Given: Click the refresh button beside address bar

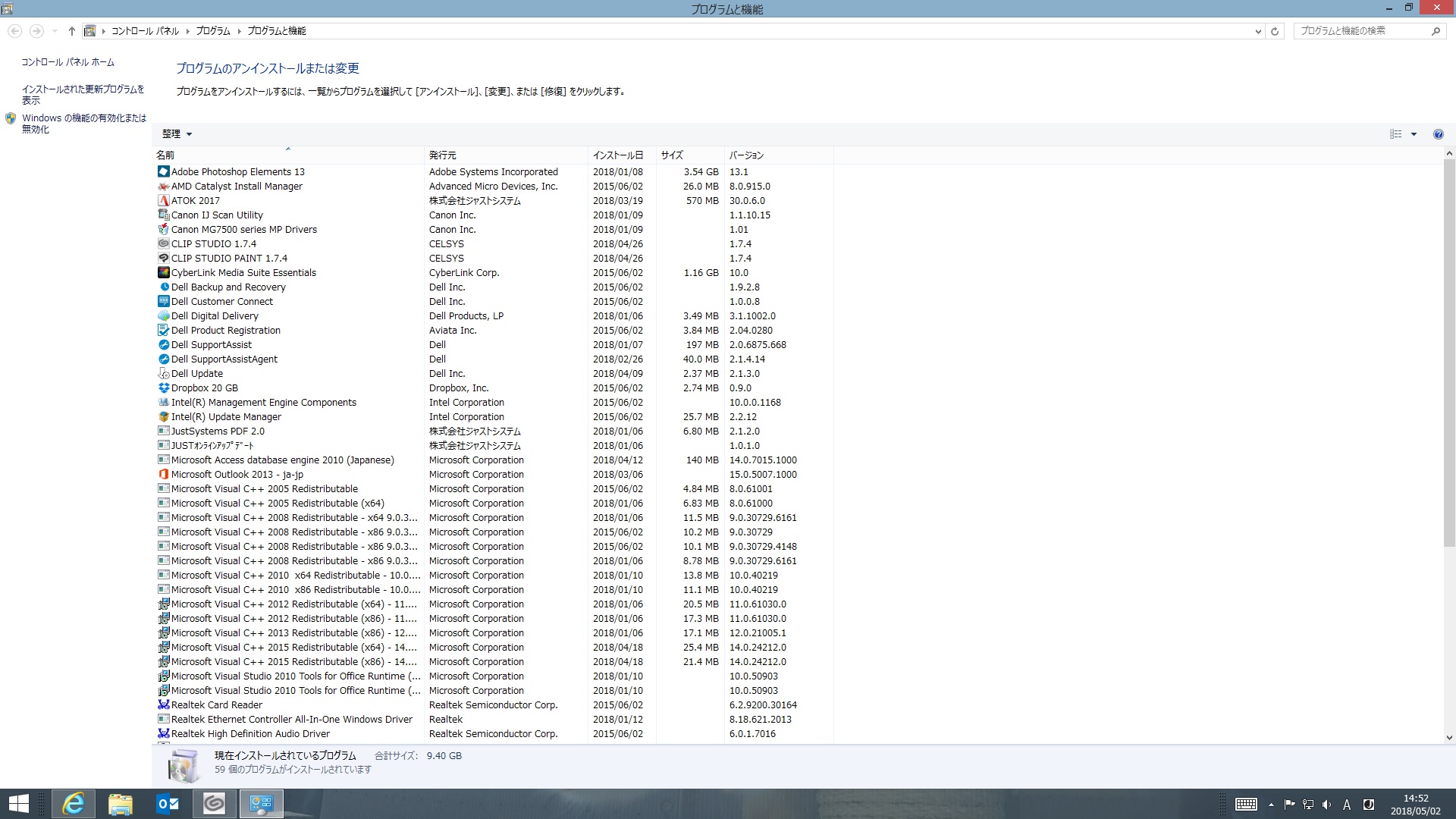Looking at the screenshot, I should (x=1275, y=31).
